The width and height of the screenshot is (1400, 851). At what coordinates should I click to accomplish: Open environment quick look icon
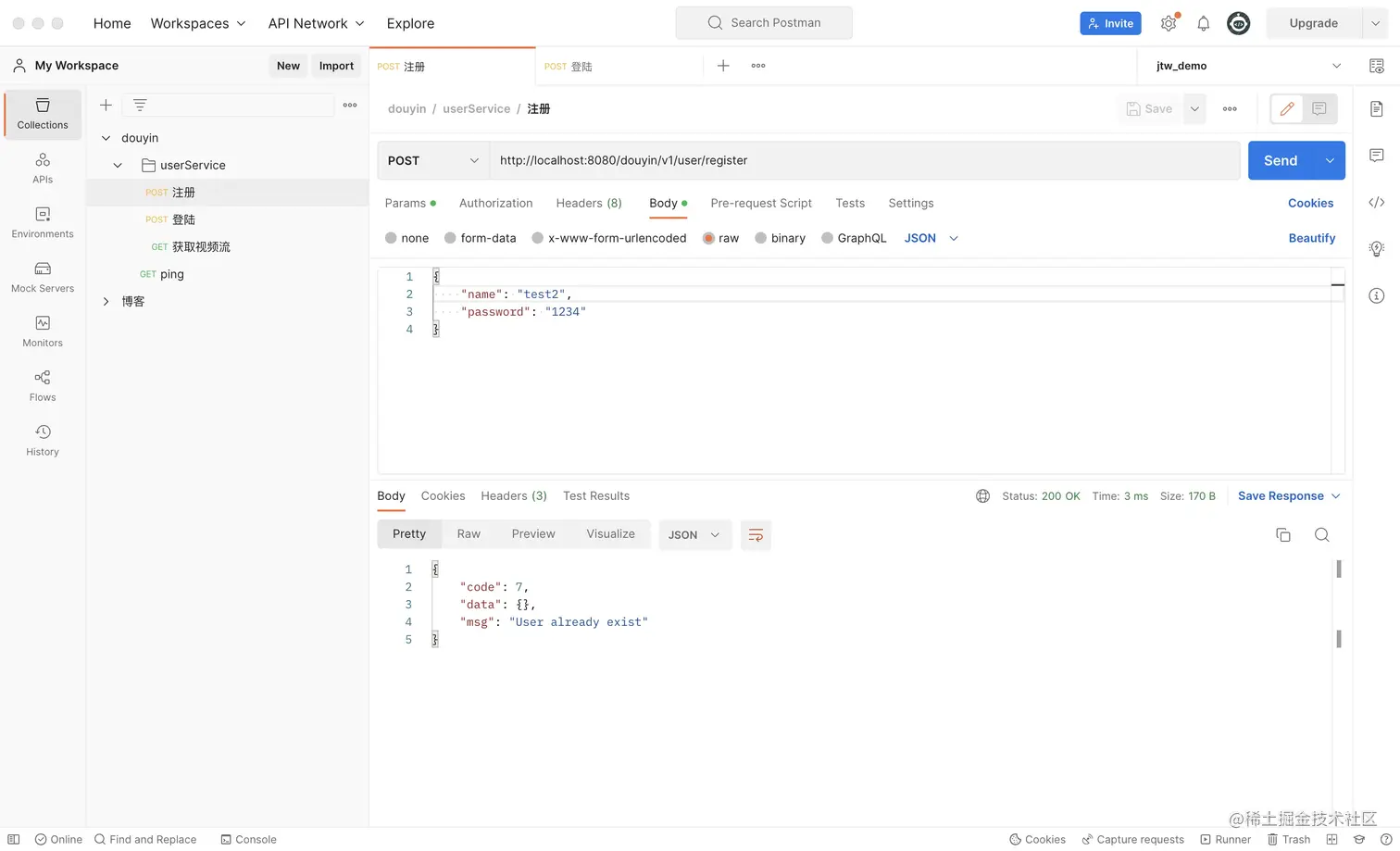pyautogui.click(x=1376, y=66)
